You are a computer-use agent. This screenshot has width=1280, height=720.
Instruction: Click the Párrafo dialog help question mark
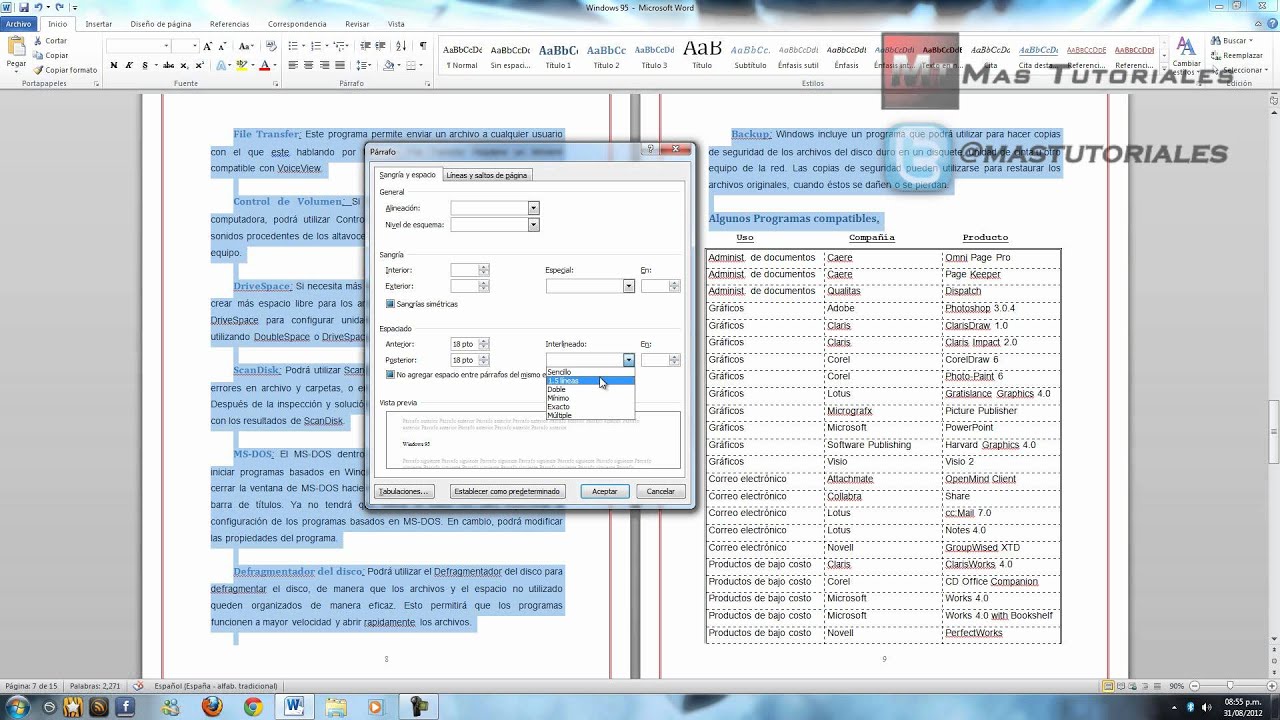651,149
